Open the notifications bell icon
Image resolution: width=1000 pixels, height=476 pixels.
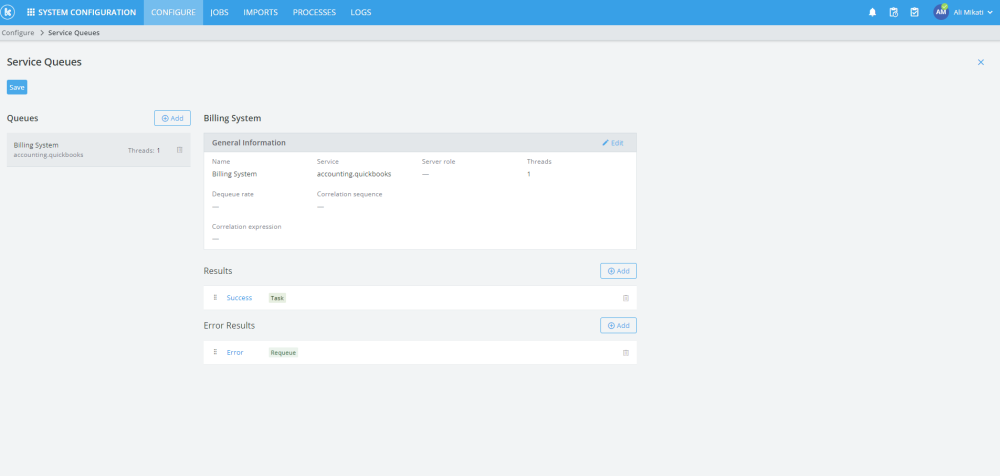click(872, 12)
